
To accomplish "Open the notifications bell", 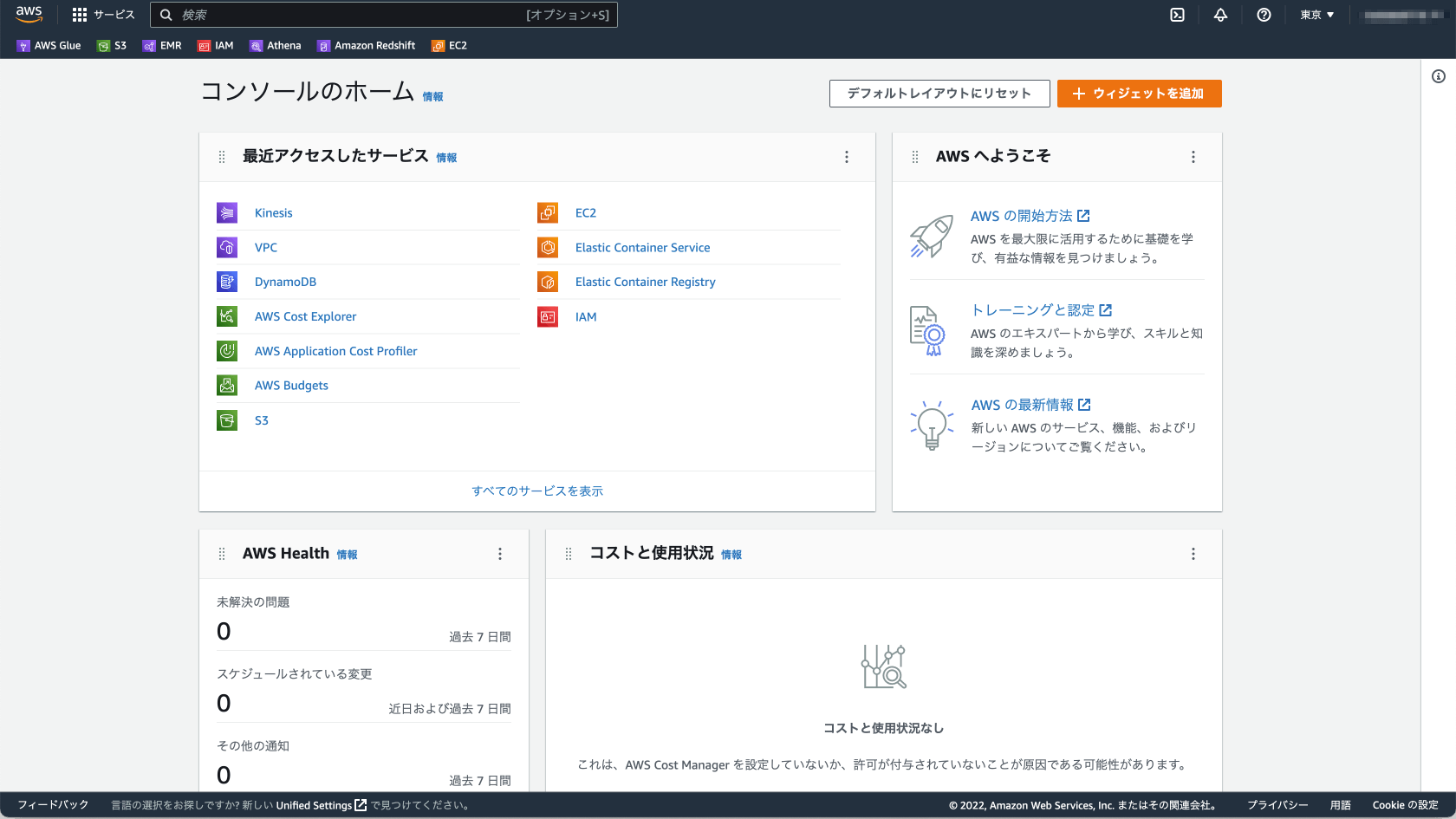I will pyautogui.click(x=1220, y=15).
